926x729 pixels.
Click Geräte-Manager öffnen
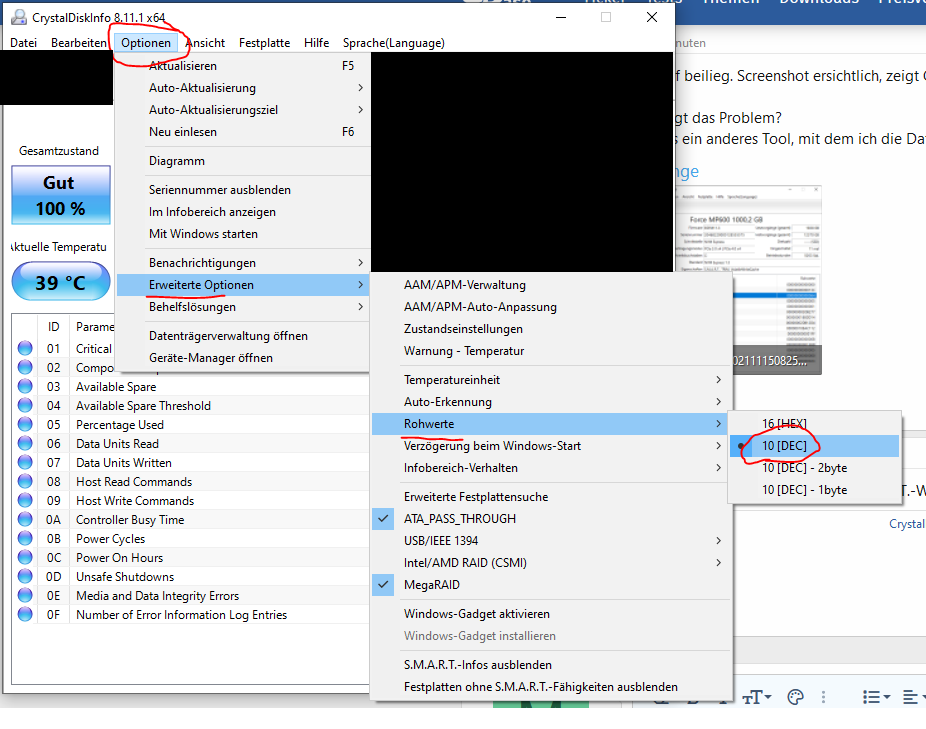(x=243, y=358)
